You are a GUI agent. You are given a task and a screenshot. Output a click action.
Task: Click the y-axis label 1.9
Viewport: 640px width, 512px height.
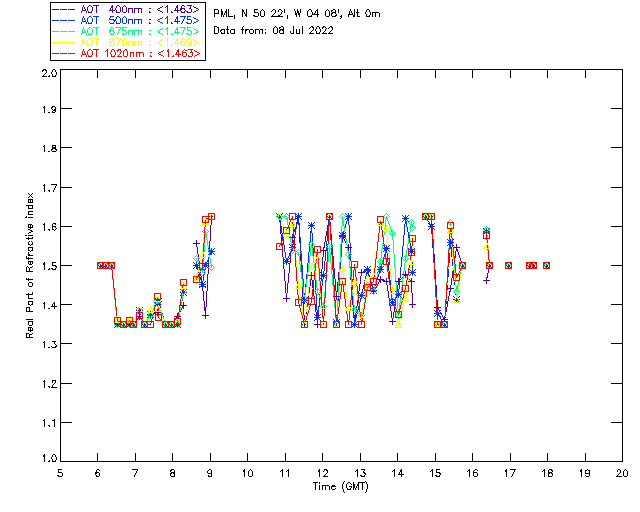(x=49, y=109)
